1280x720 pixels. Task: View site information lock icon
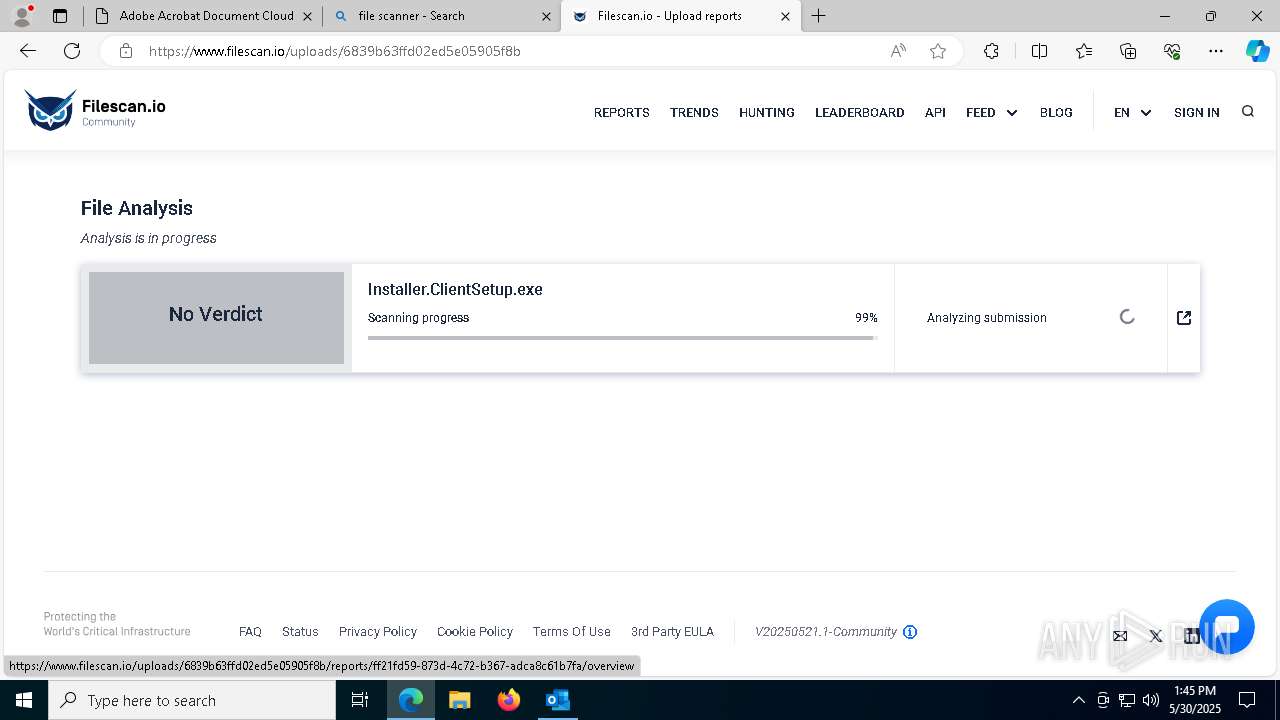[125, 51]
